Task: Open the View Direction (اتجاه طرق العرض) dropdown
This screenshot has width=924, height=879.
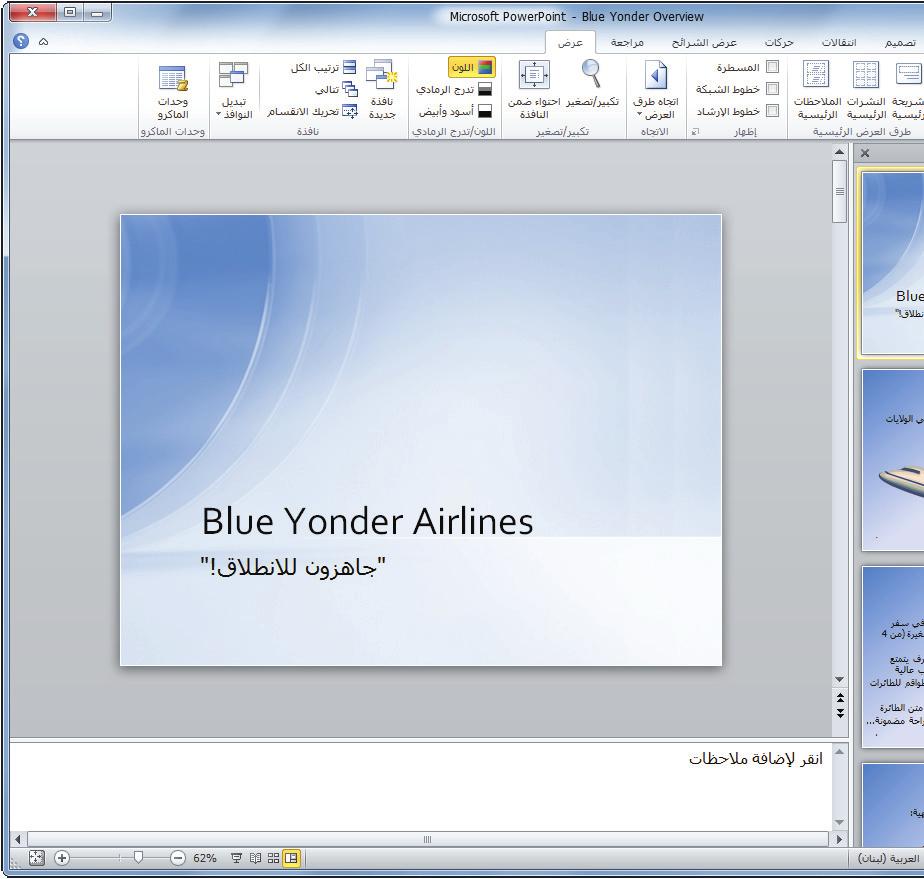Action: point(655,90)
